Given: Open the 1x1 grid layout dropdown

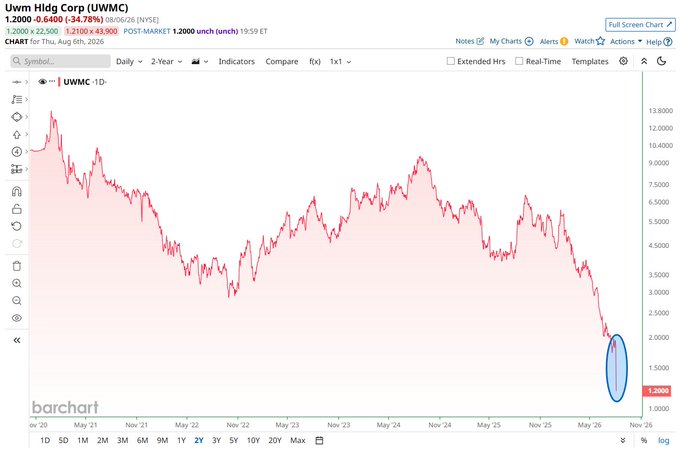Looking at the screenshot, I should pyautogui.click(x=340, y=62).
